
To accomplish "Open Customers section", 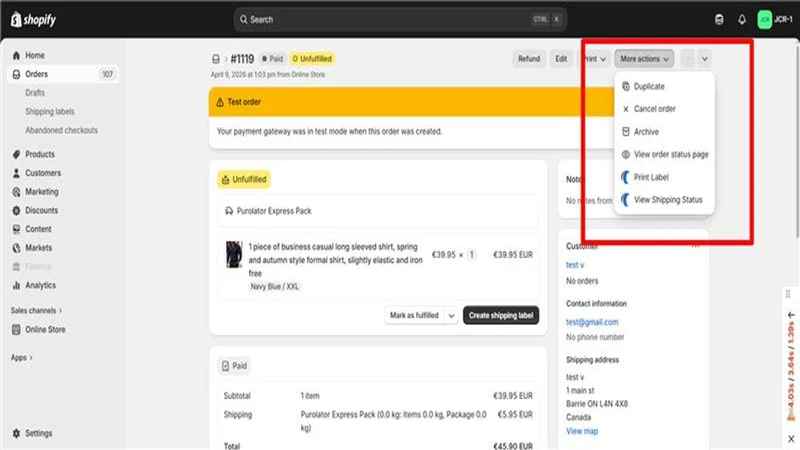I will pos(43,173).
